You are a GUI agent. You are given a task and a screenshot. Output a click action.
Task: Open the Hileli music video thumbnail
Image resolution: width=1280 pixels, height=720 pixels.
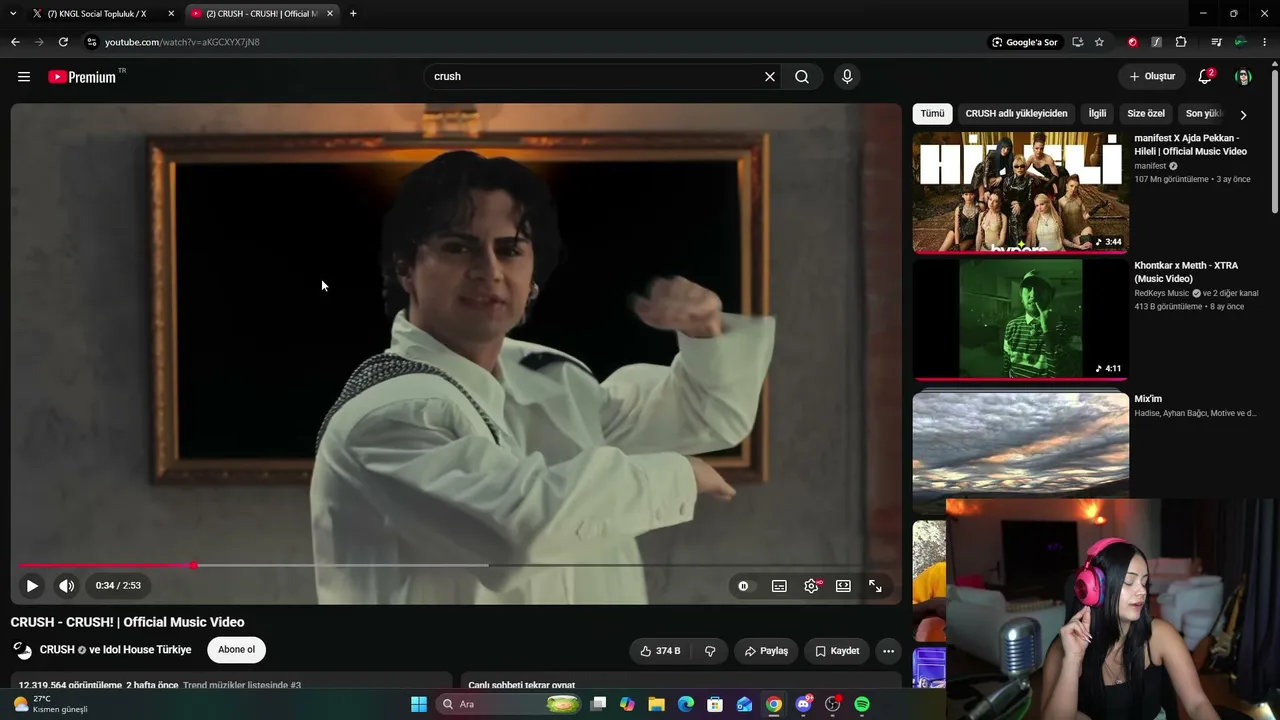click(x=1020, y=192)
